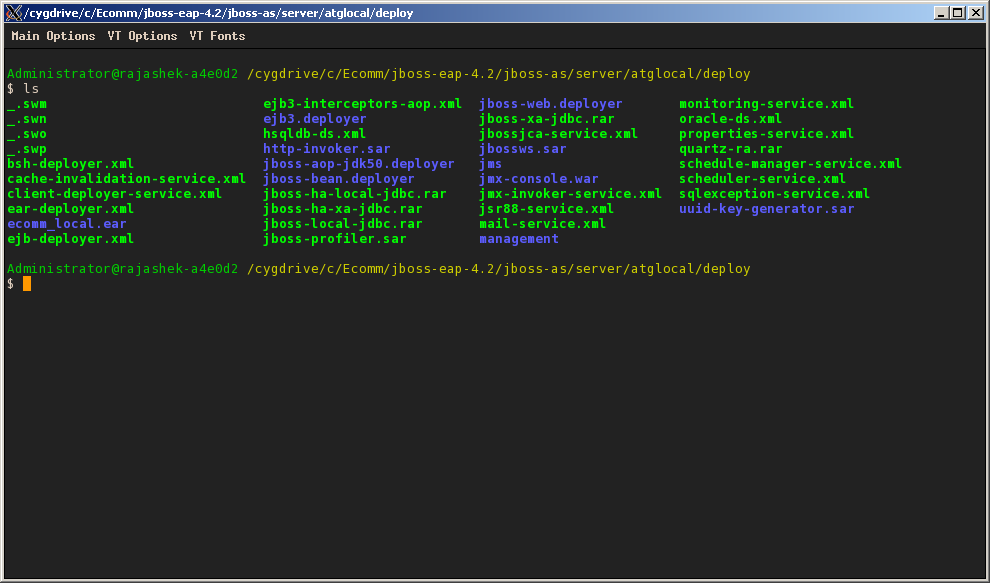Click ejb-deployer.xml entry

(71, 239)
